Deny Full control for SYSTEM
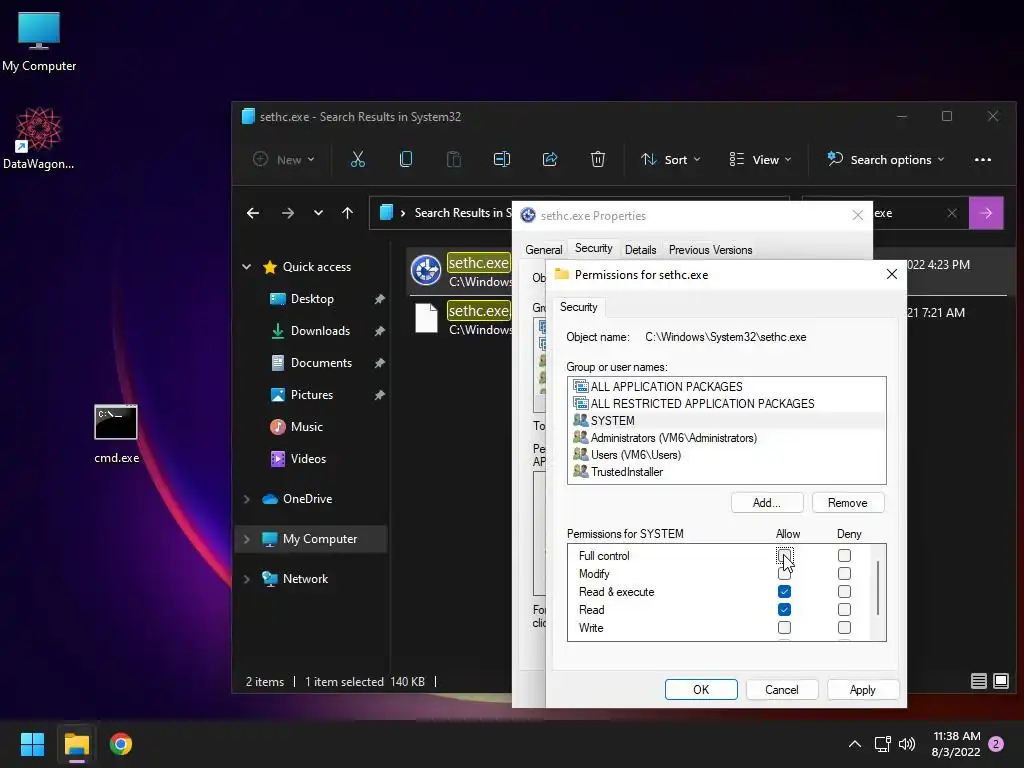This screenshot has height=768, width=1024. (x=844, y=556)
